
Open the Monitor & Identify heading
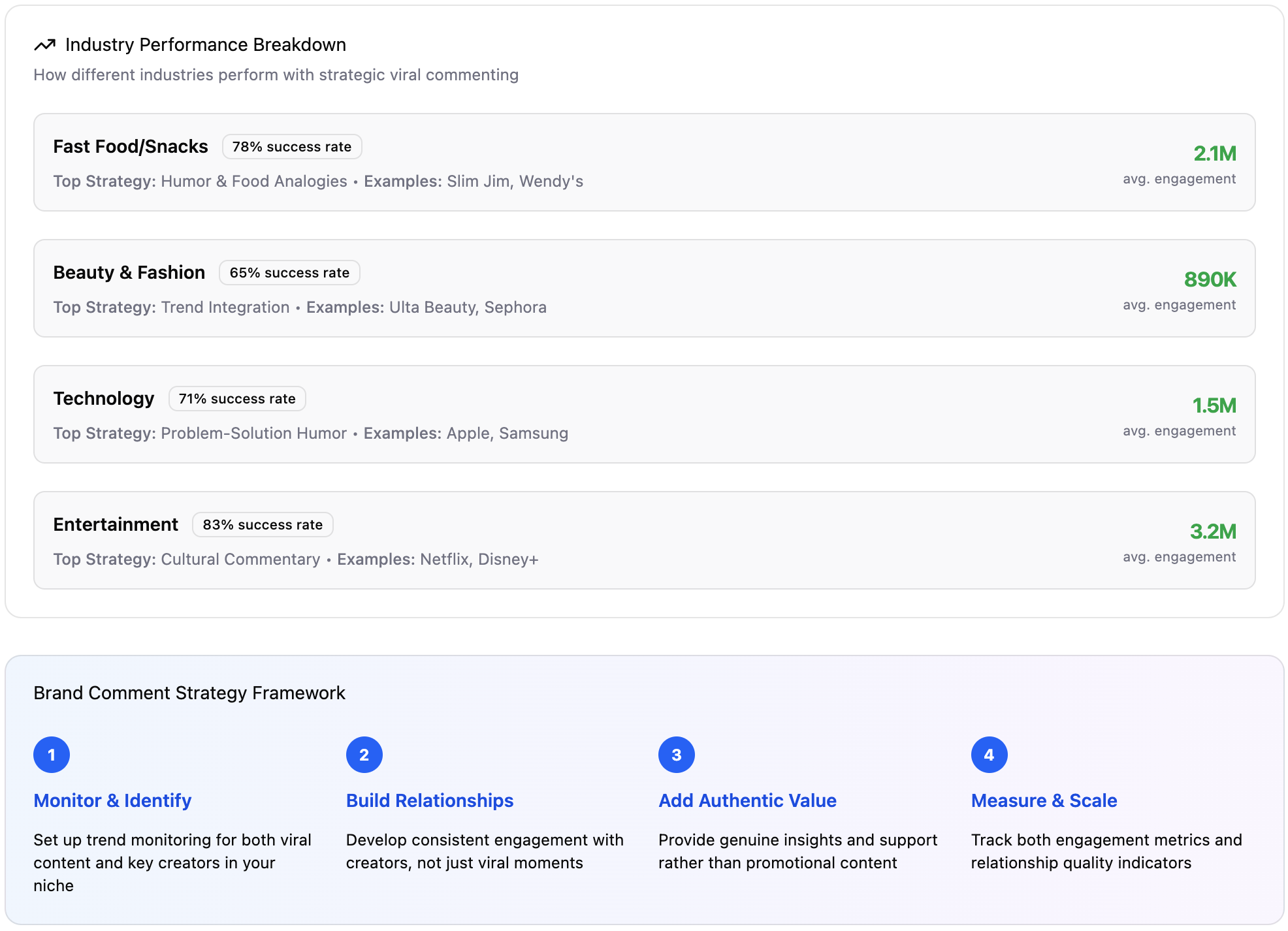click(x=112, y=800)
